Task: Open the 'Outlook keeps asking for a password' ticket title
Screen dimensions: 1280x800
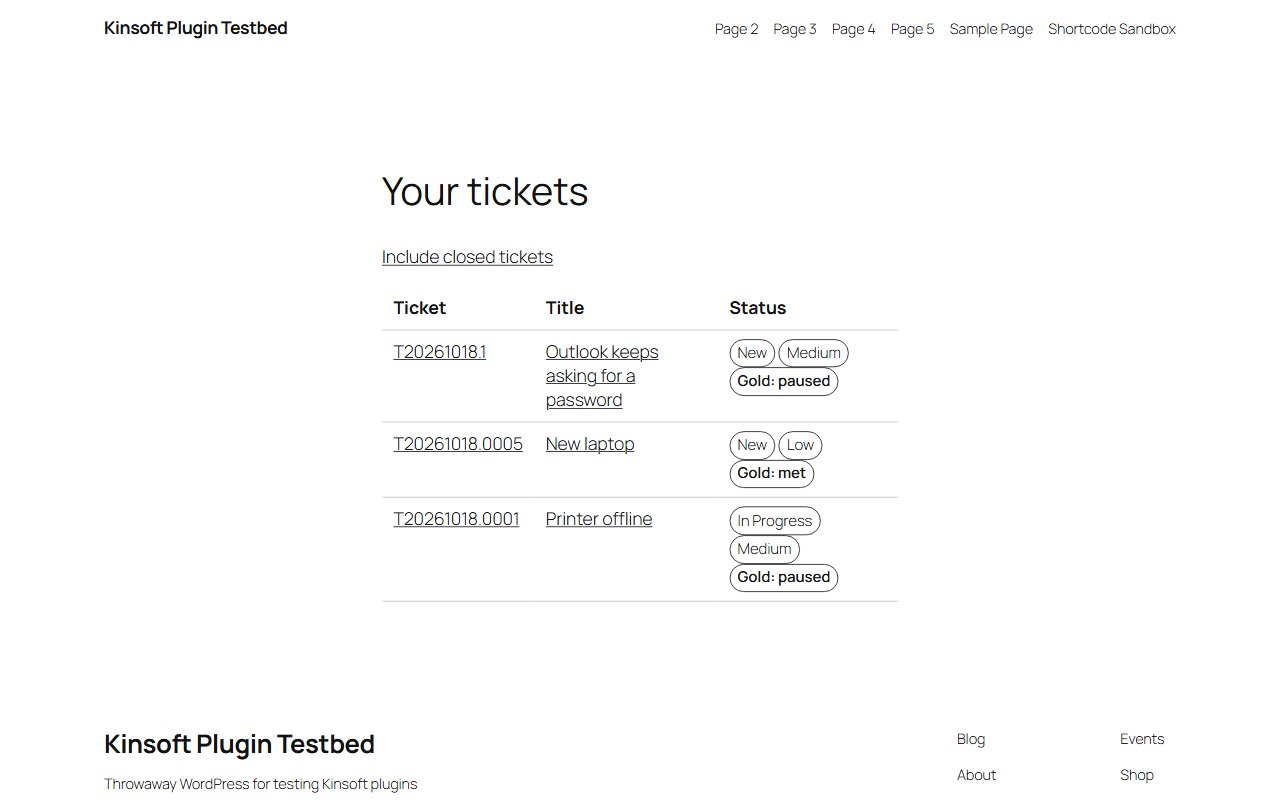Action: [602, 376]
